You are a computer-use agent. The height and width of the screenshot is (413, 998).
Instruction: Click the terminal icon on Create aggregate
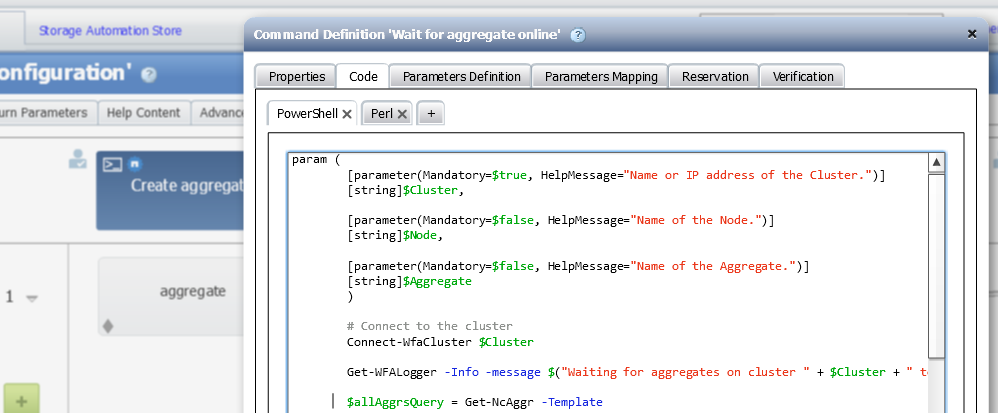pos(114,165)
